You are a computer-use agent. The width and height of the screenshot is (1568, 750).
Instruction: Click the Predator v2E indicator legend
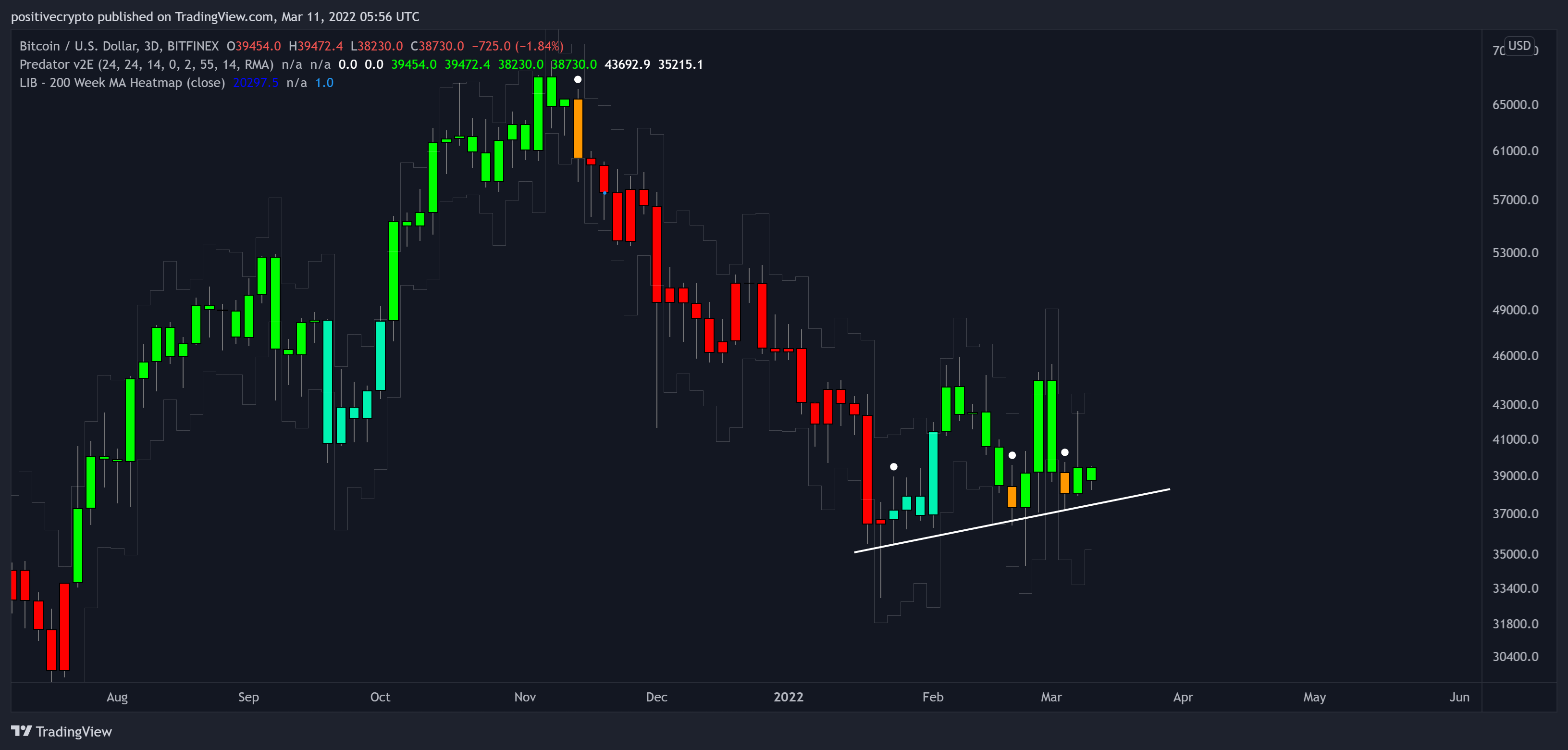tap(146, 64)
